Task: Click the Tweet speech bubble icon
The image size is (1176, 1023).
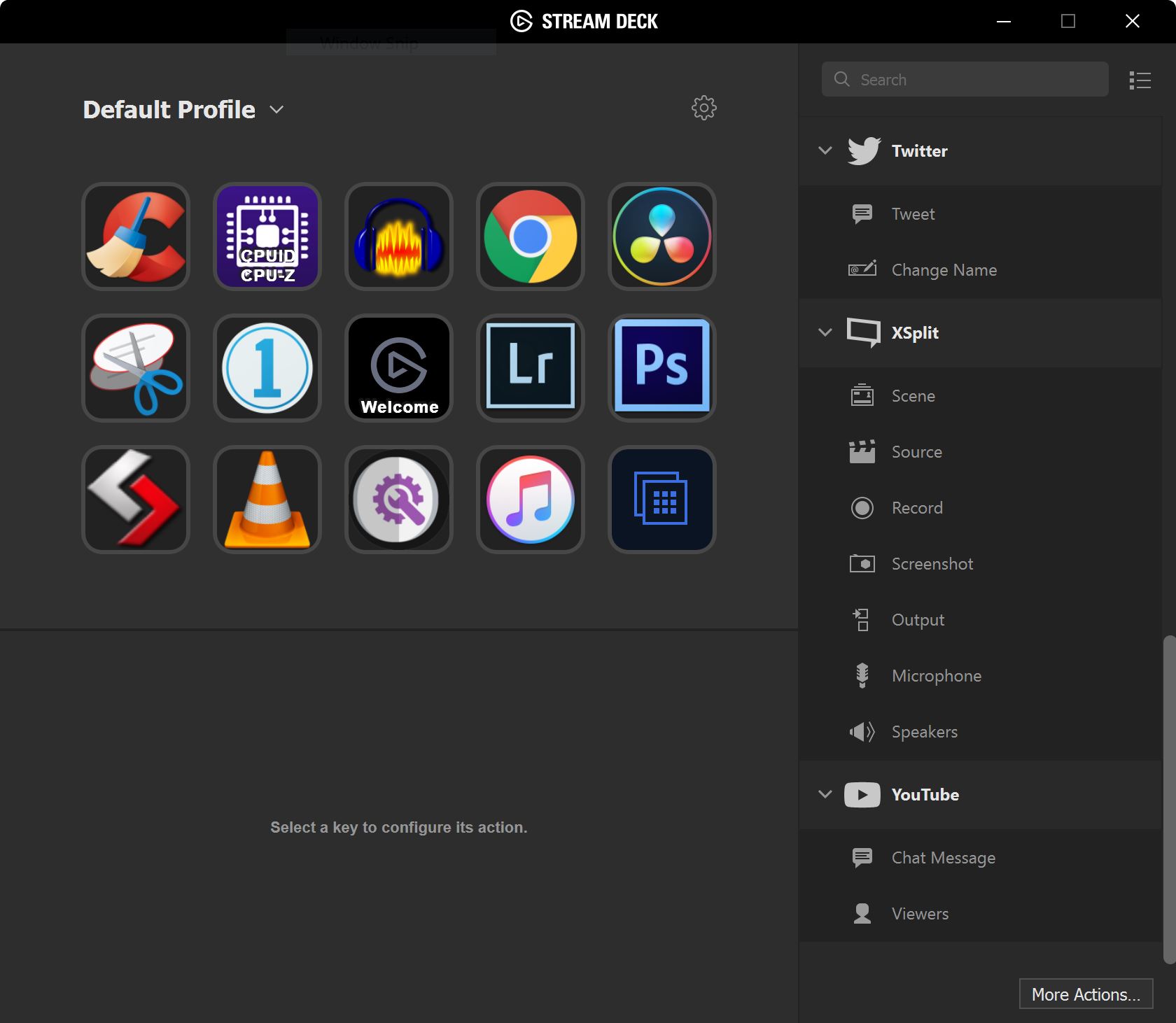Action: tap(862, 214)
